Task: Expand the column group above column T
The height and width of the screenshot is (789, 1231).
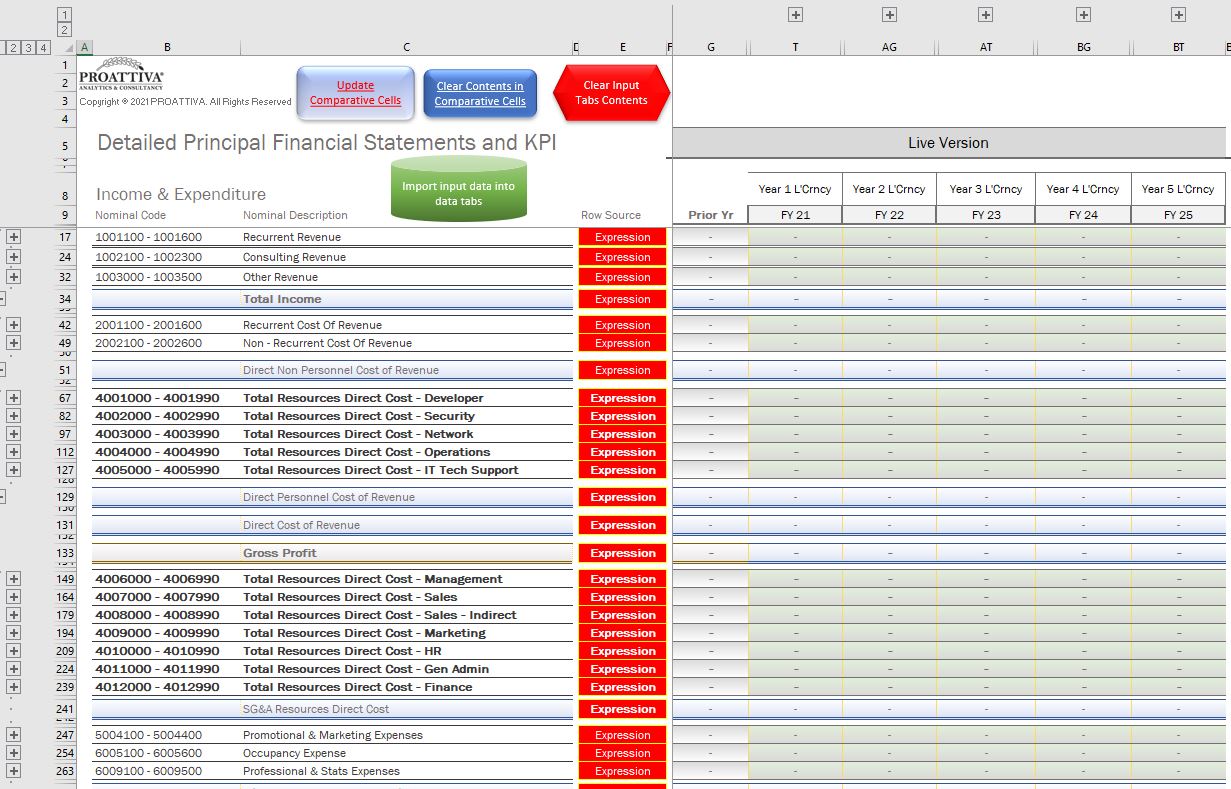Action: 796,14
